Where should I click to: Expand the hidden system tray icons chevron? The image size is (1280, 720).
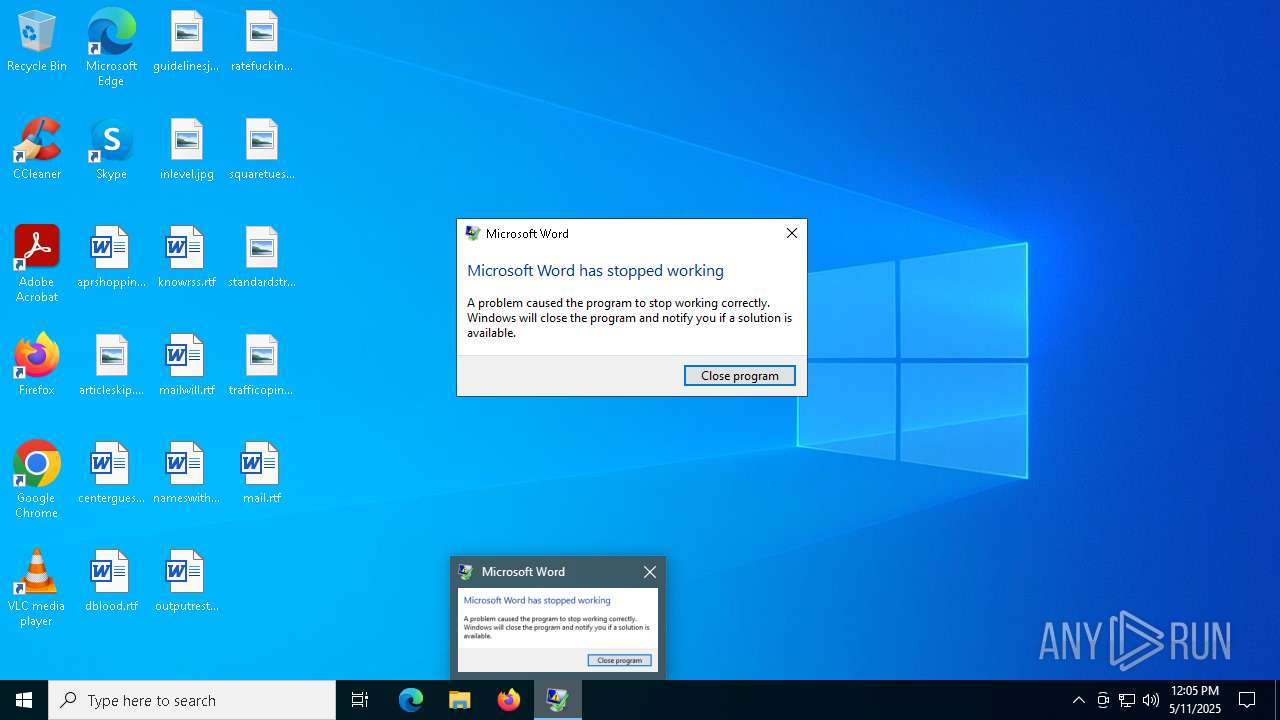[1078, 700]
